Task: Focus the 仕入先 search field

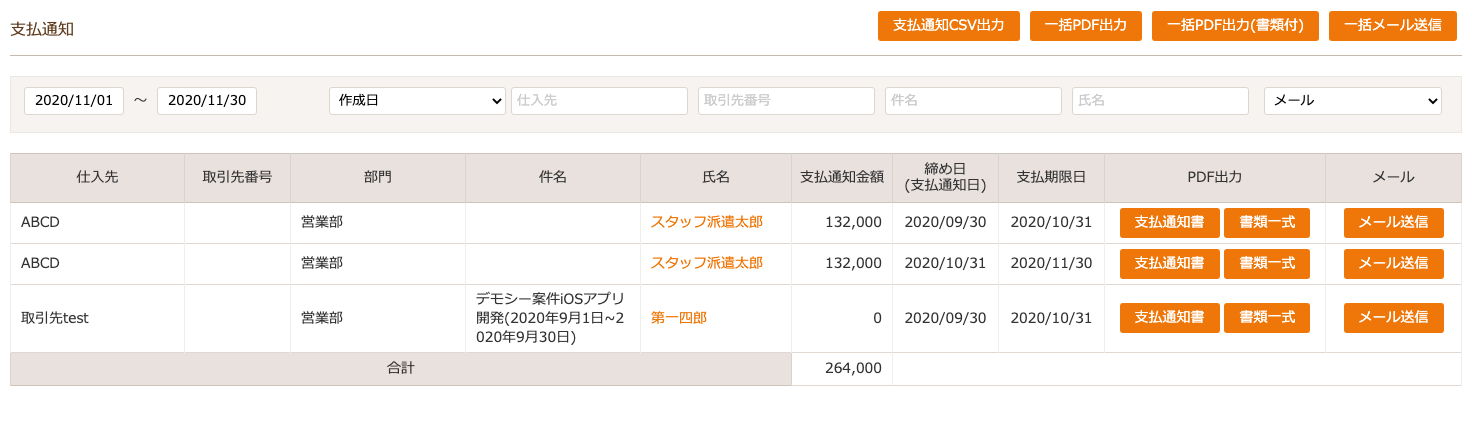Action: point(599,101)
